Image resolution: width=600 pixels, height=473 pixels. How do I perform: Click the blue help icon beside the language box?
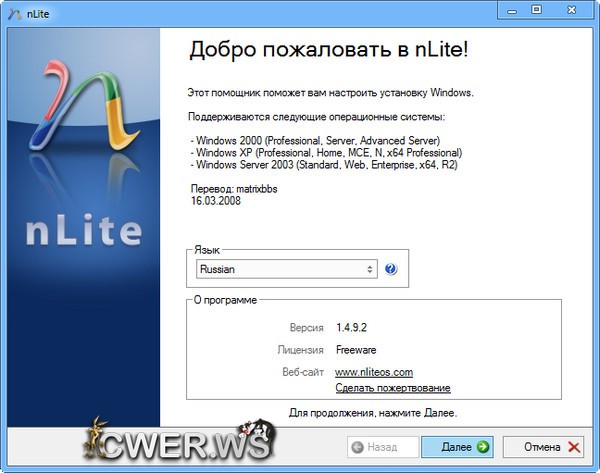[391, 269]
